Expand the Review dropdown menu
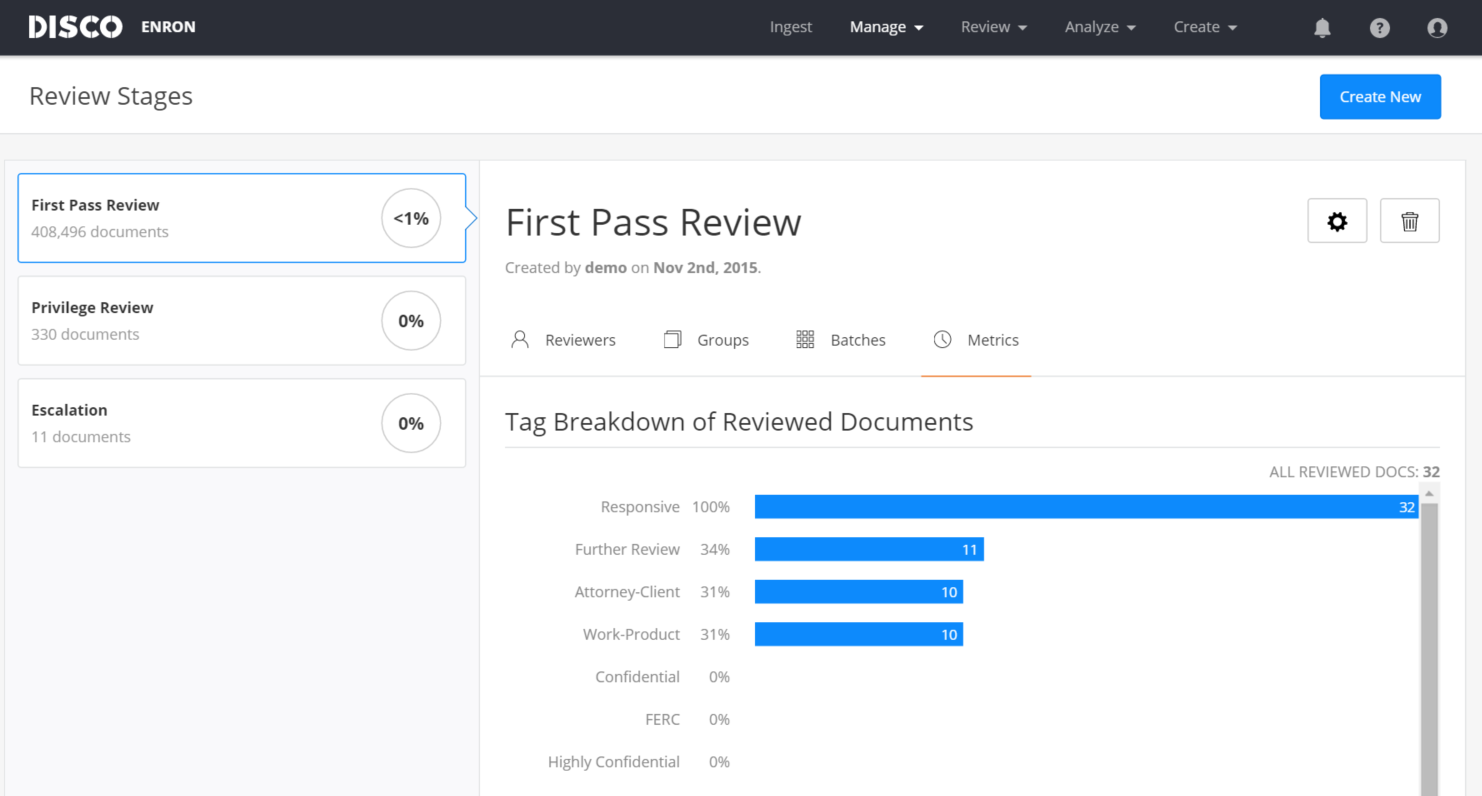The width and height of the screenshot is (1482, 796). 994,27
